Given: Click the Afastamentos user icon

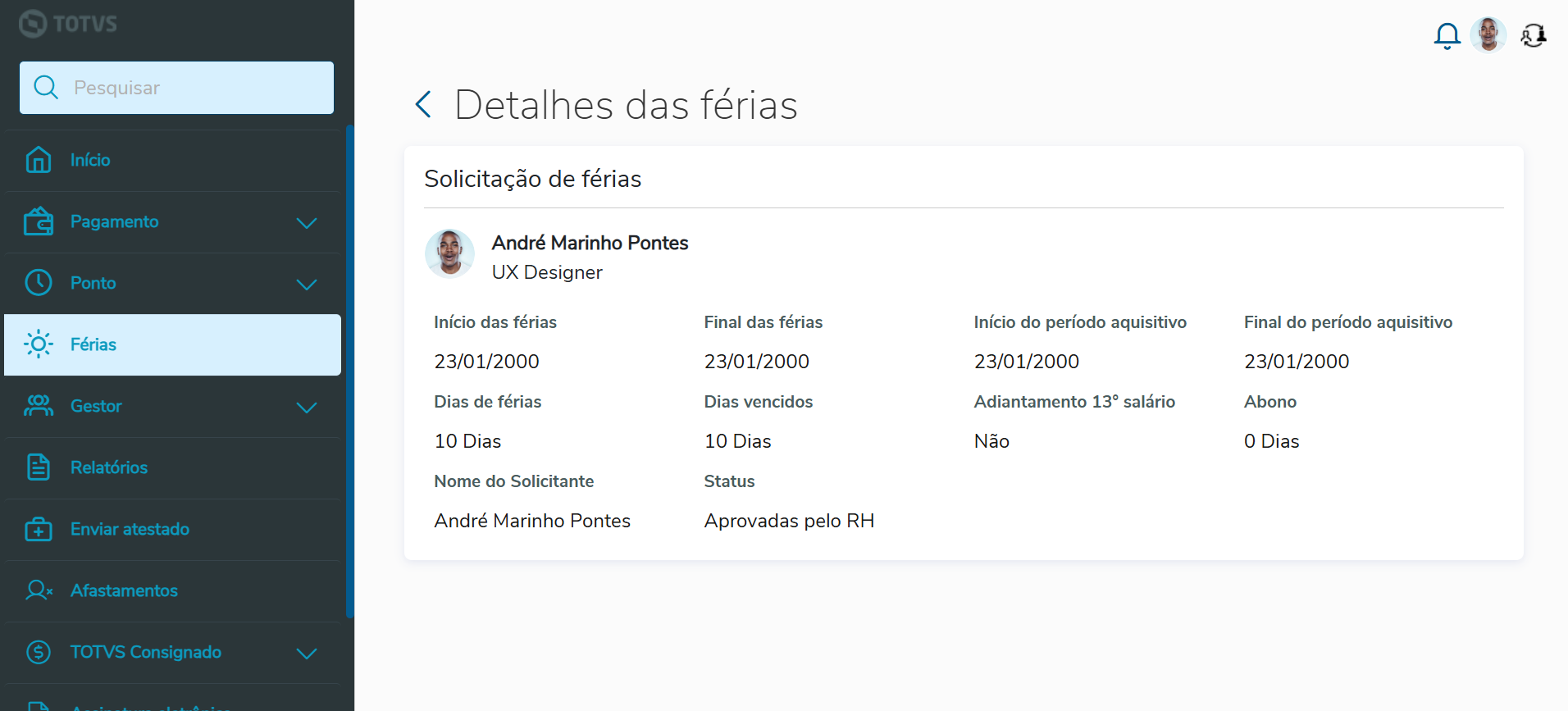Looking at the screenshot, I should coord(39,590).
